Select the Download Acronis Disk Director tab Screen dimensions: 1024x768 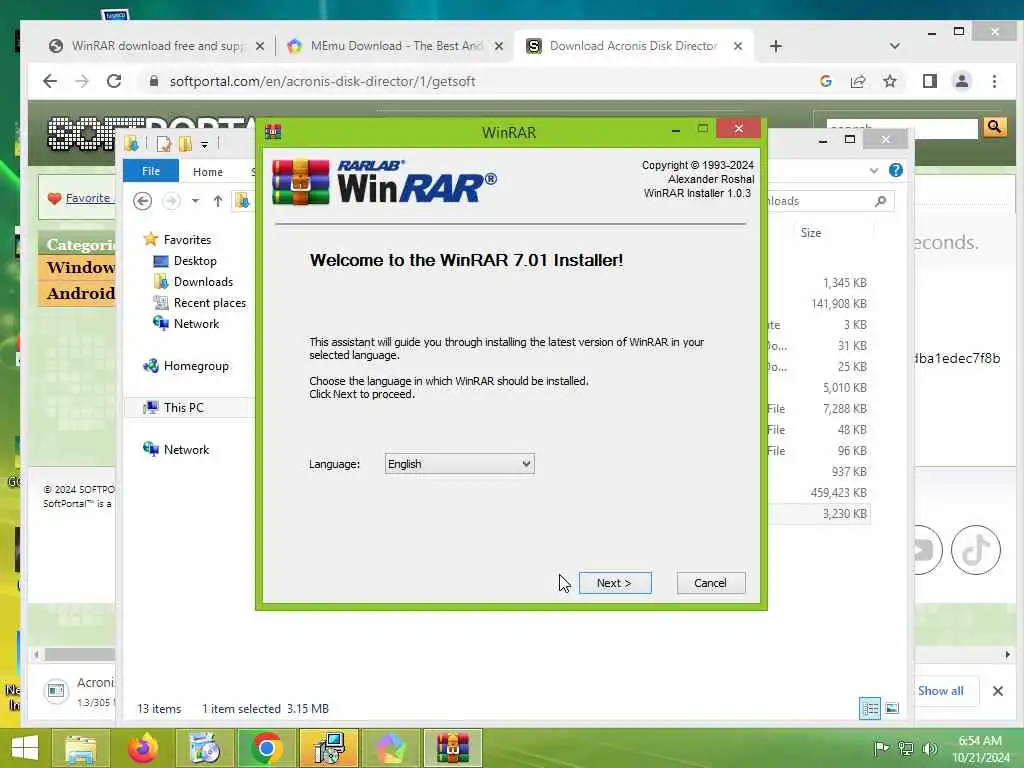pos(633,46)
